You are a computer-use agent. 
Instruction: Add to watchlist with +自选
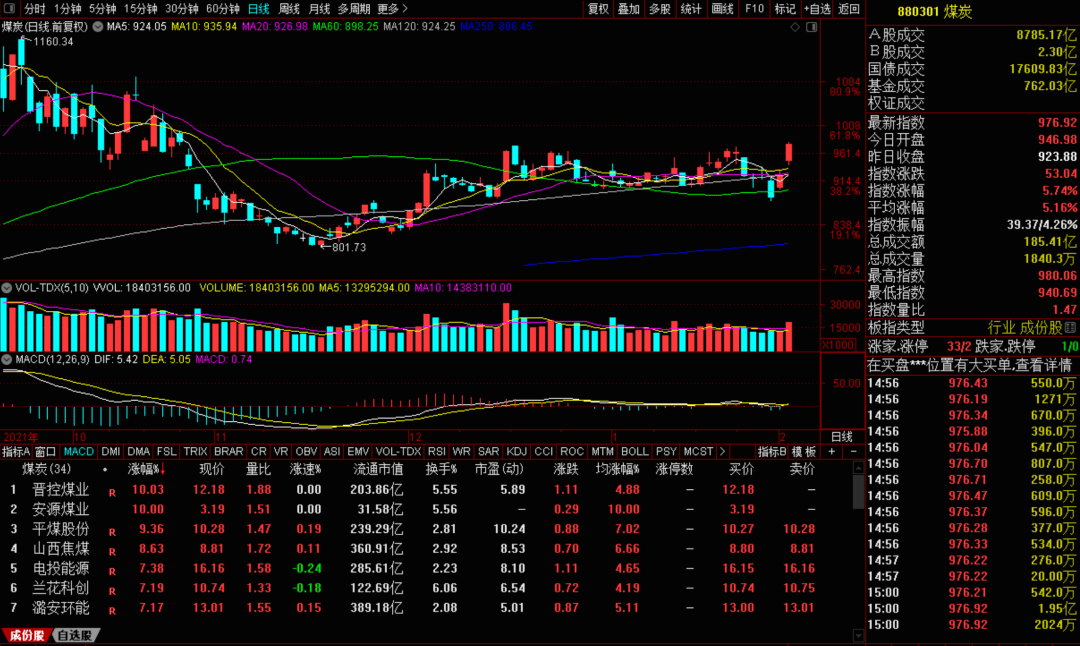818,9
